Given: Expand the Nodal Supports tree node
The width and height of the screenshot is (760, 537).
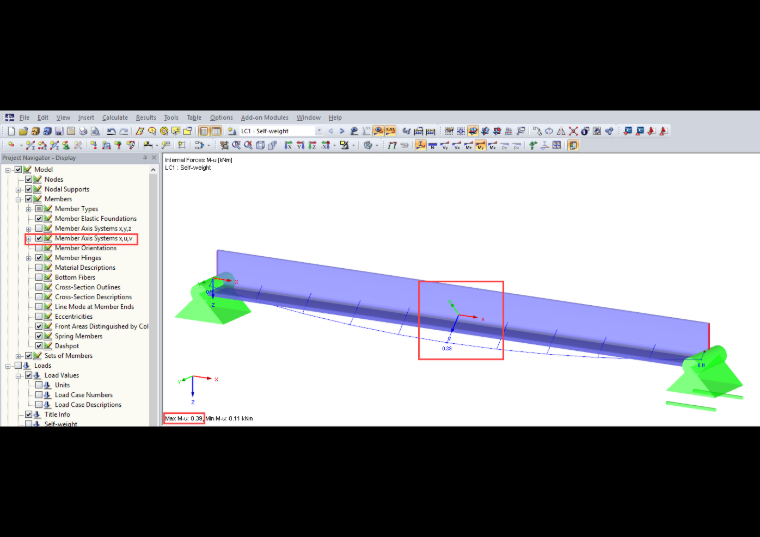Looking at the screenshot, I should (x=18, y=190).
